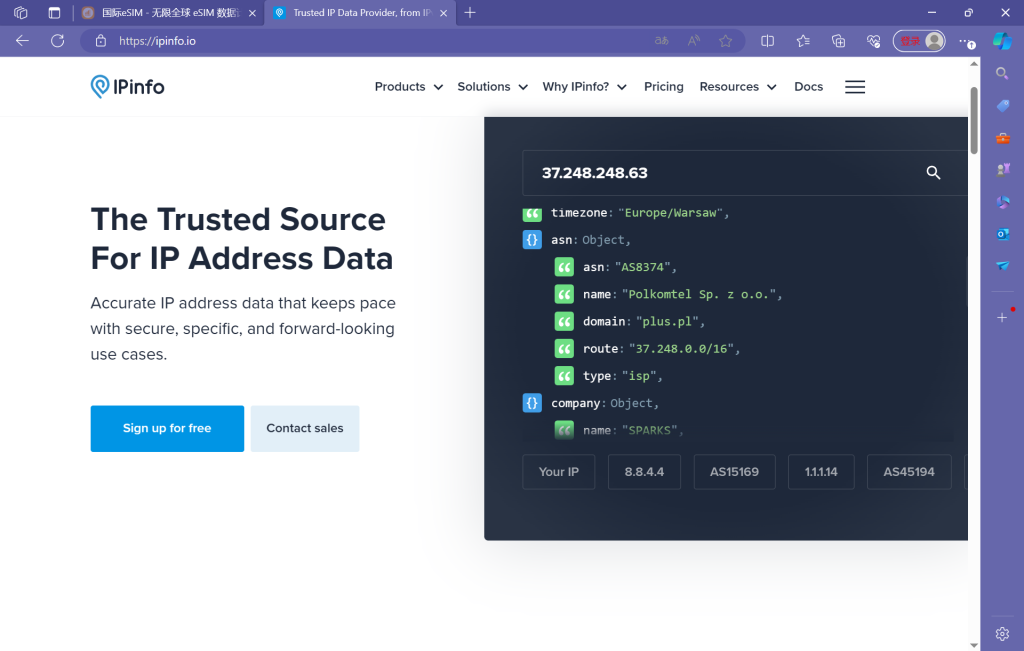1024x651 pixels.
Task: Open the Docs page
Action: [x=808, y=87]
